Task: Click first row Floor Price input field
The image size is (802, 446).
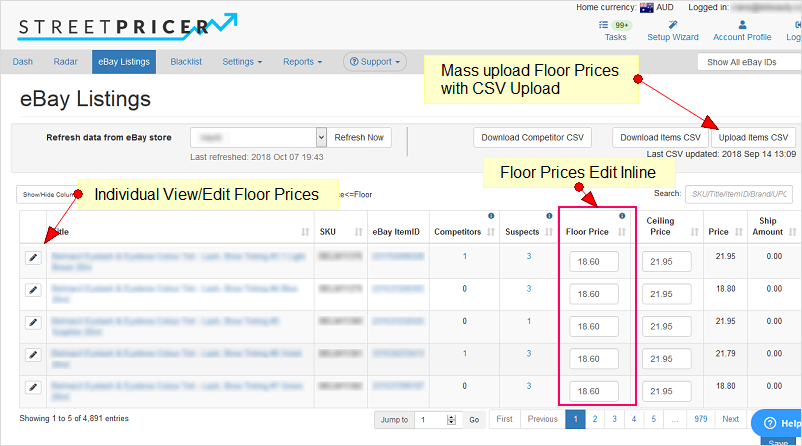Action: 594,262
